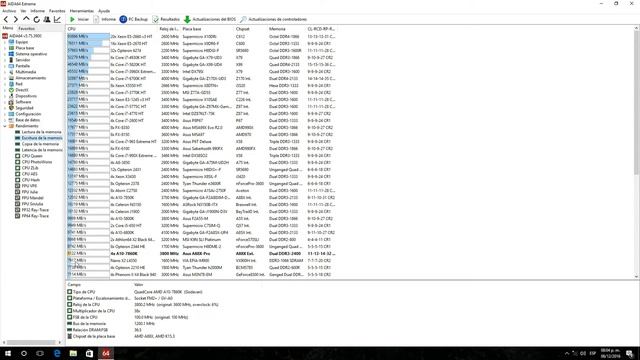Expand the Pantalla tree node
The width and height of the screenshot is (640, 360).
(5, 66)
